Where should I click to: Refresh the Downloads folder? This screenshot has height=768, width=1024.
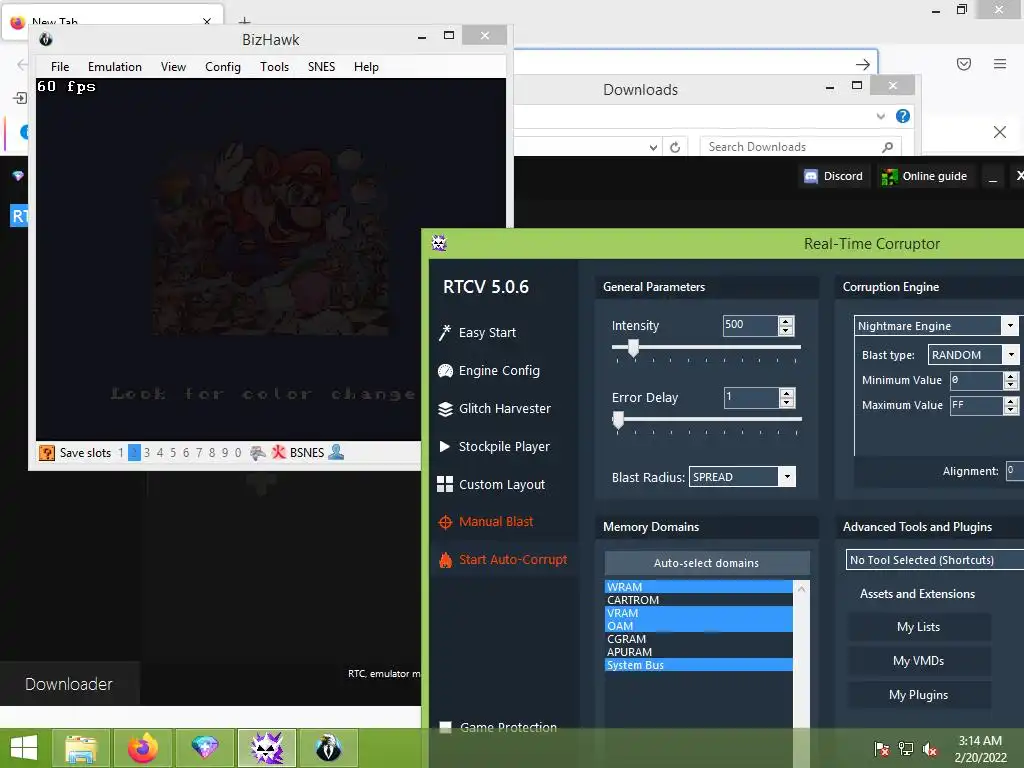[x=675, y=148]
